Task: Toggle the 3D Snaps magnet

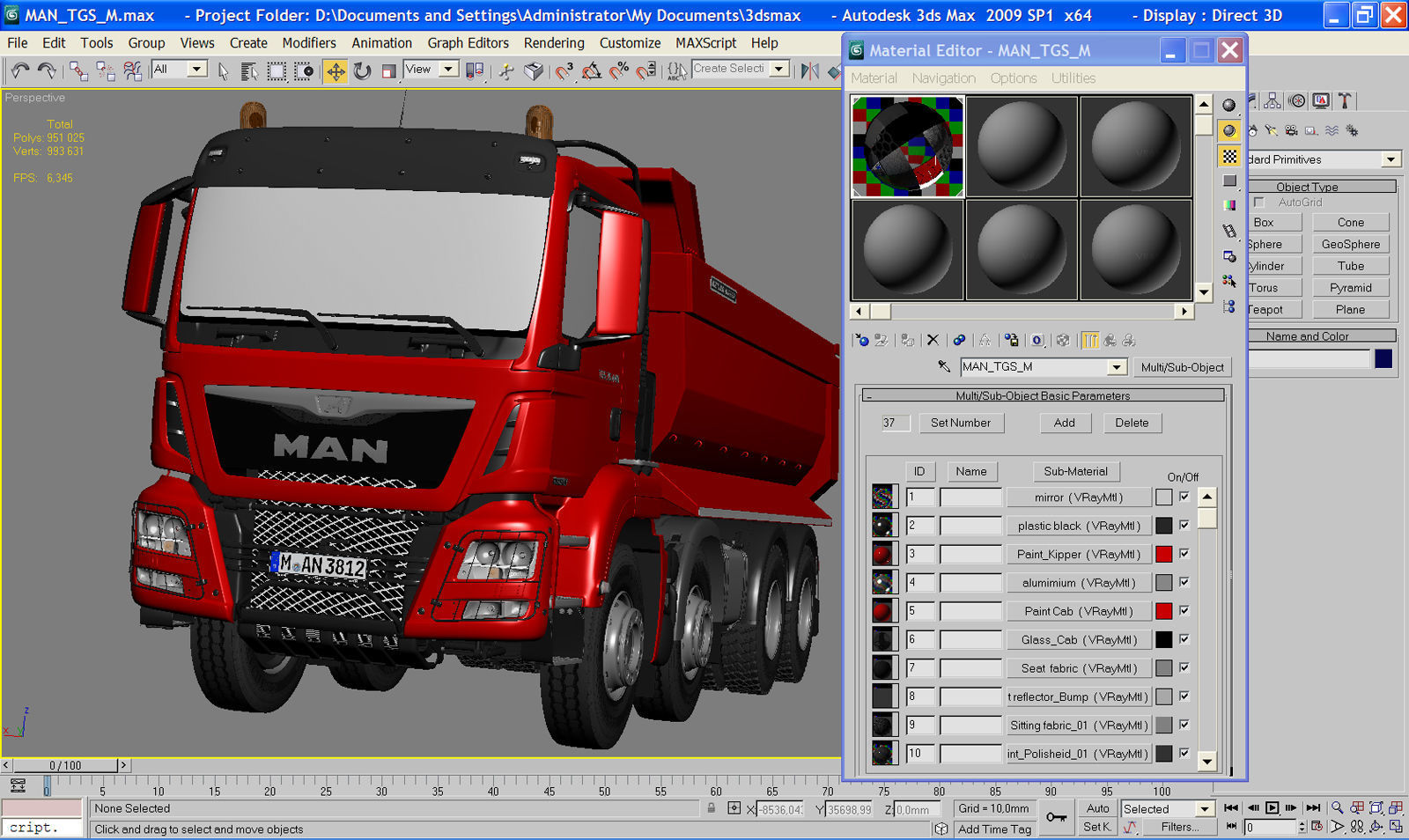Action: coord(564,70)
